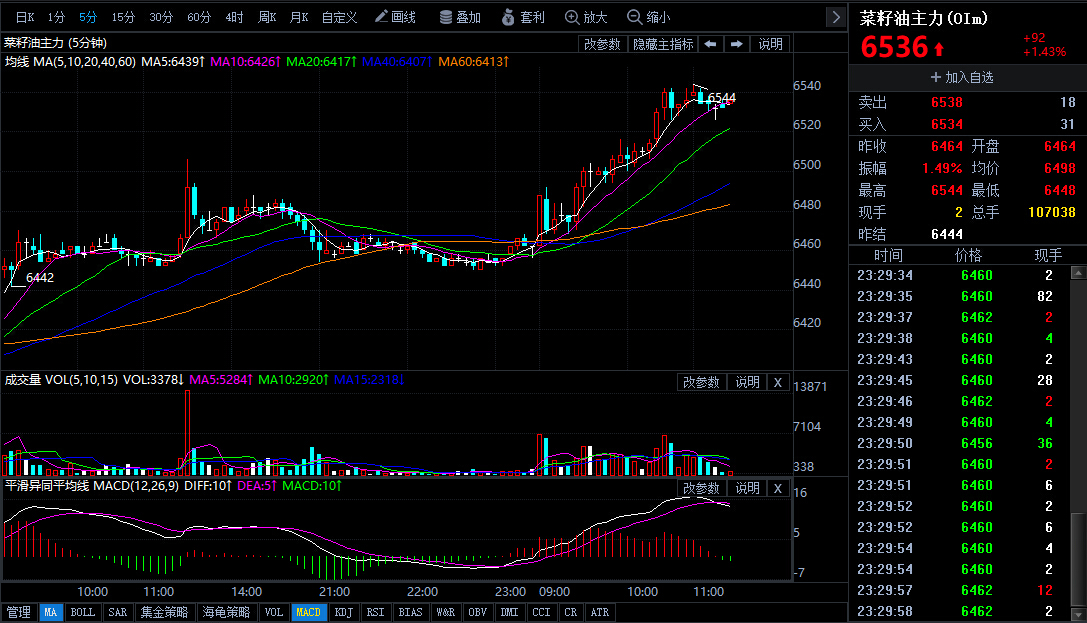Open the 套利 arbitrage tool
The height and width of the screenshot is (623, 1087).
[523, 17]
